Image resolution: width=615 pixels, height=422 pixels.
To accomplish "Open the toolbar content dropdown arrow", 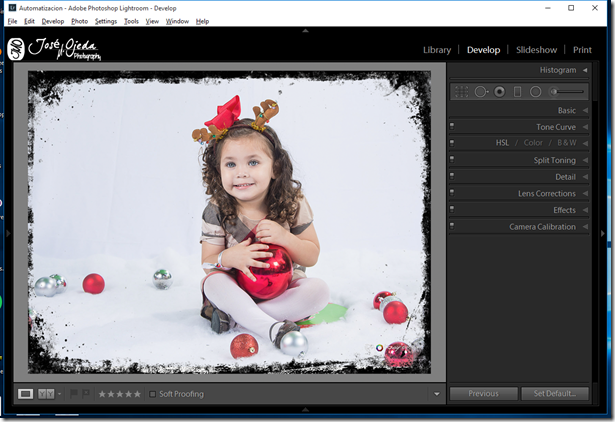I will (437, 394).
